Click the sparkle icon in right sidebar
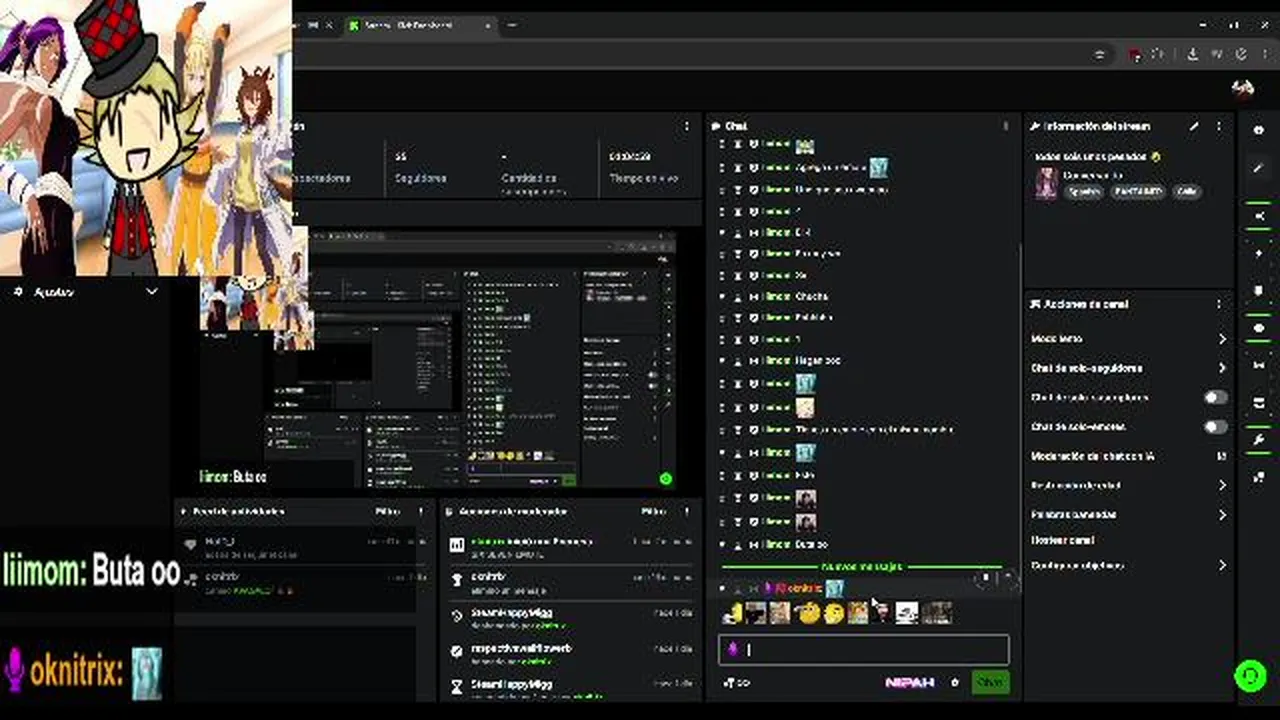The height and width of the screenshot is (720, 1280). pyautogui.click(x=1258, y=253)
